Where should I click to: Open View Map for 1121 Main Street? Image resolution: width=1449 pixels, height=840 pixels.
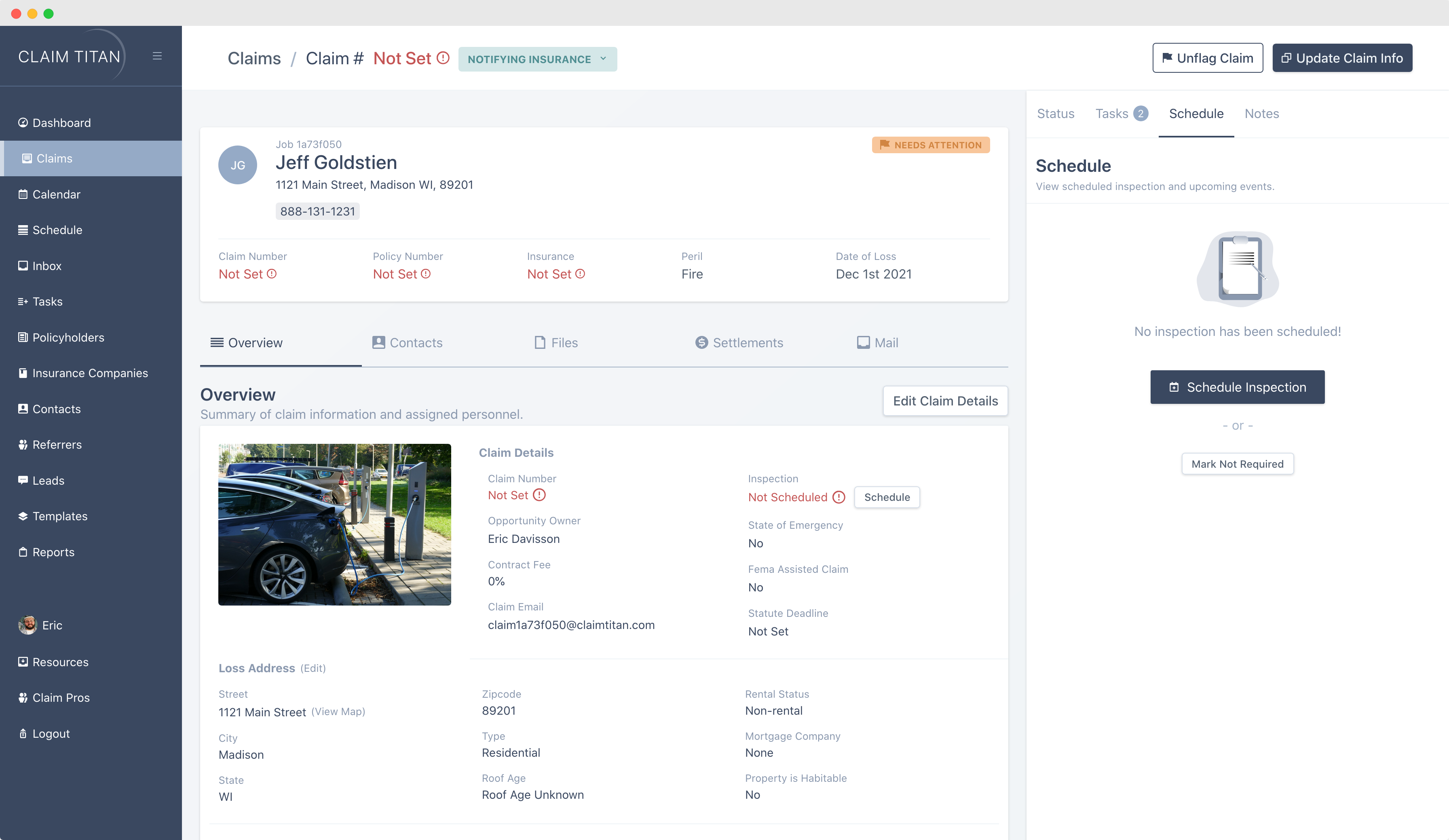[x=338, y=712]
